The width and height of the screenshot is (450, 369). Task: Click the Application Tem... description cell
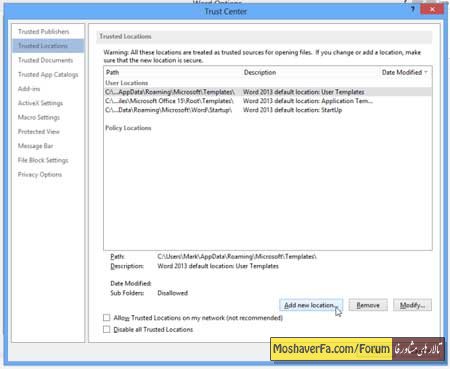tap(308, 101)
